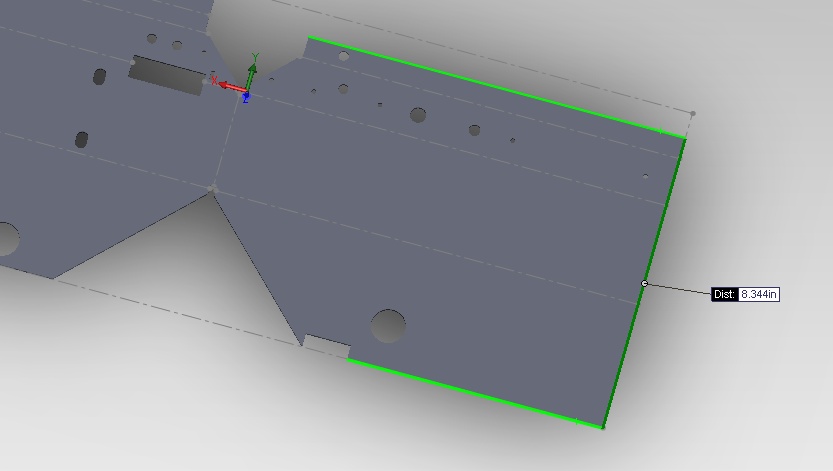Select the highlighted top green edge
This screenshot has height=471, width=833.
pyautogui.click(x=497, y=88)
